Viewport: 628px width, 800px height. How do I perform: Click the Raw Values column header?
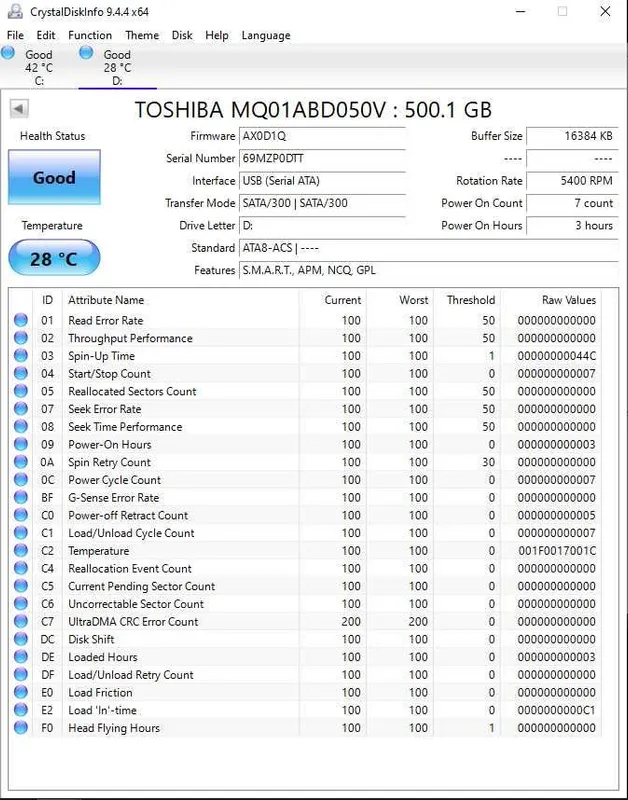coord(550,300)
